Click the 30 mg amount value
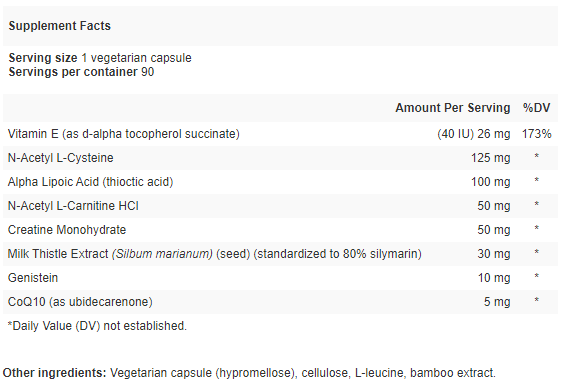This screenshot has width=564, height=384. coord(494,254)
